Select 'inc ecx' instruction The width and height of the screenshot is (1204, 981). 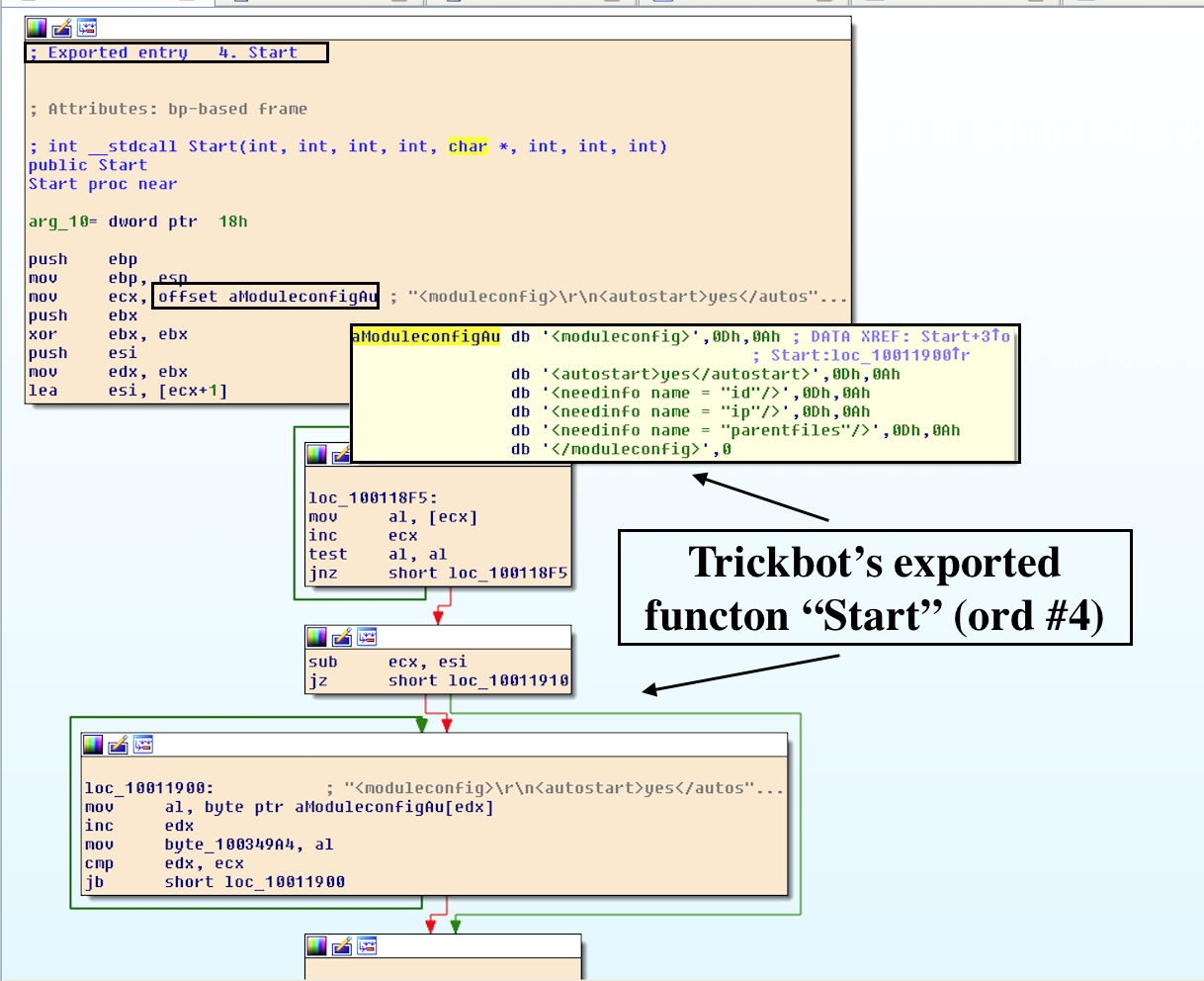363,536
